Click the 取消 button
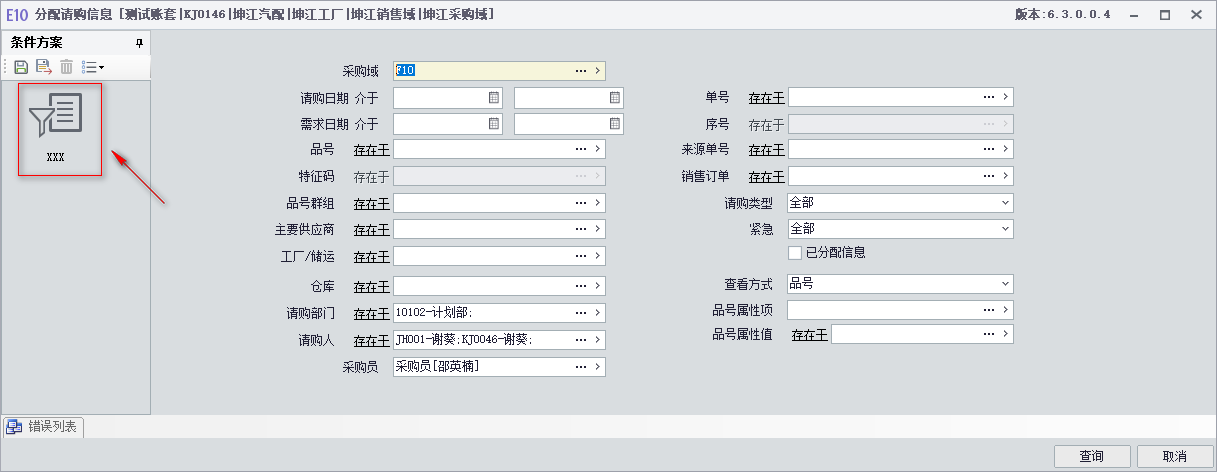This screenshot has height=472, width=1217. (x=1175, y=456)
